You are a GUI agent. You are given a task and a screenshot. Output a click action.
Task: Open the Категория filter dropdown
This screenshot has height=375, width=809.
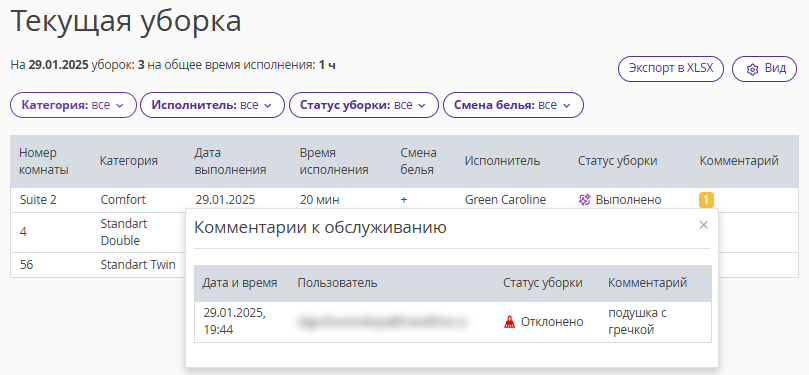click(x=73, y=105)
